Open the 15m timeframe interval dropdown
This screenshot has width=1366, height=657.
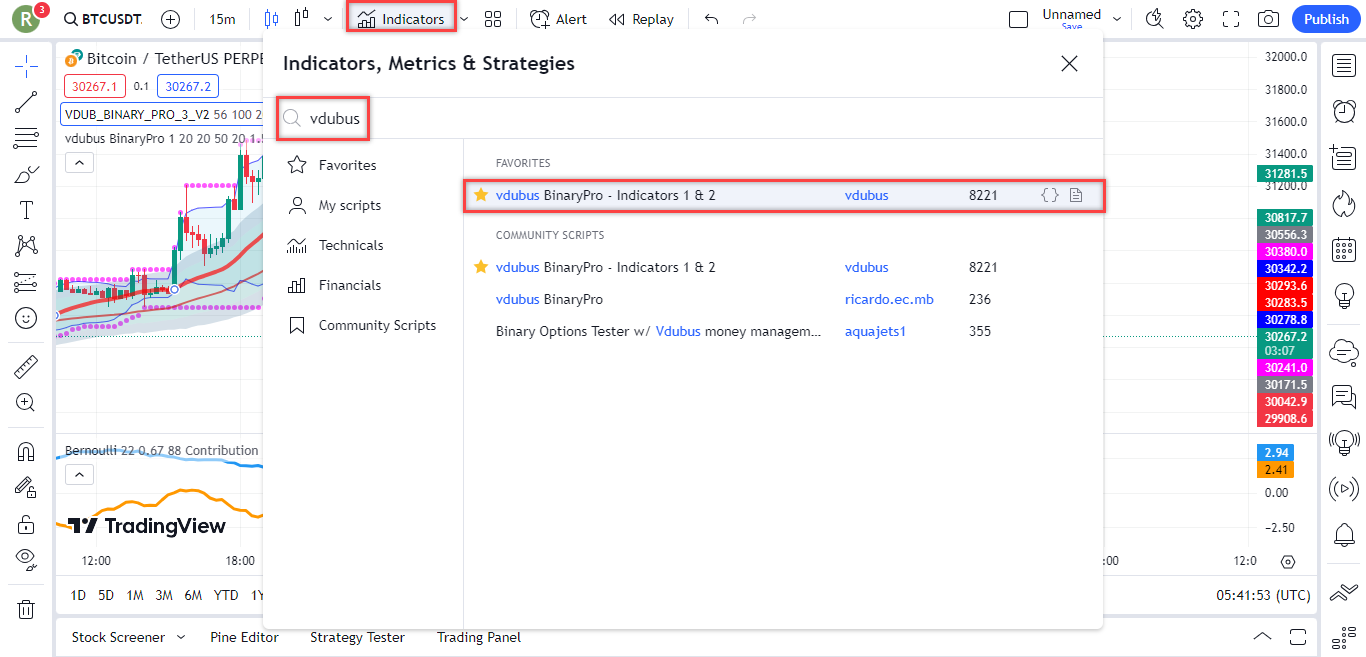[222, 19]
